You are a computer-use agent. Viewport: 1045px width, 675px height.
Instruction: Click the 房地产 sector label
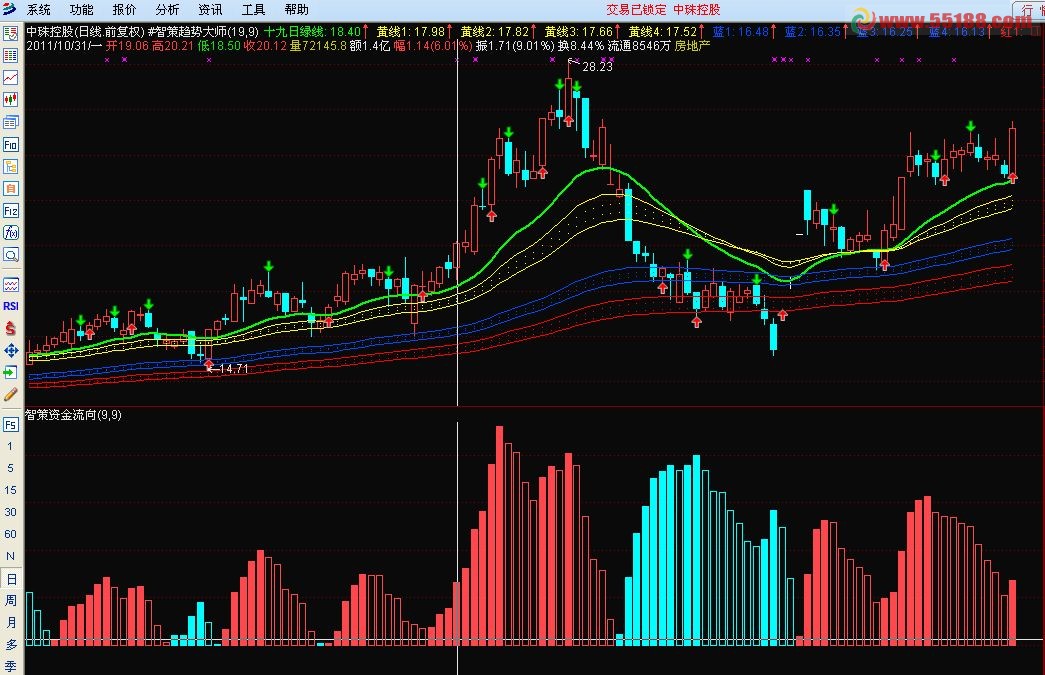pos(692,46)
